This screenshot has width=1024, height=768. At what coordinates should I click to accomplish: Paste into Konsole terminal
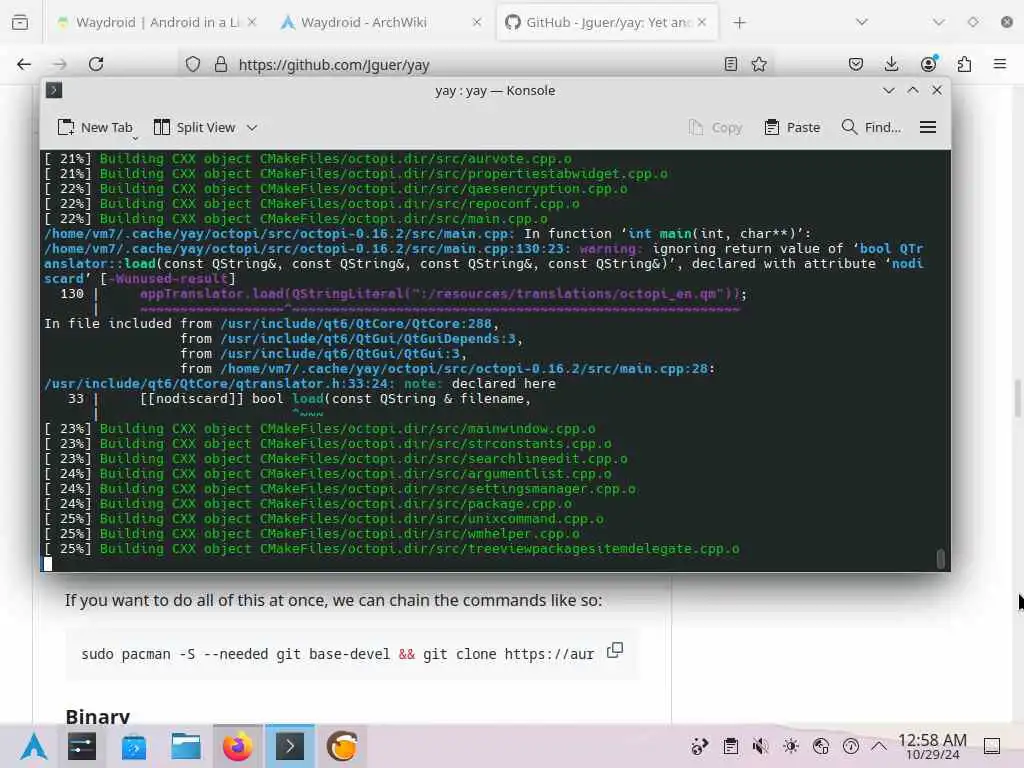tap(792, 127)
